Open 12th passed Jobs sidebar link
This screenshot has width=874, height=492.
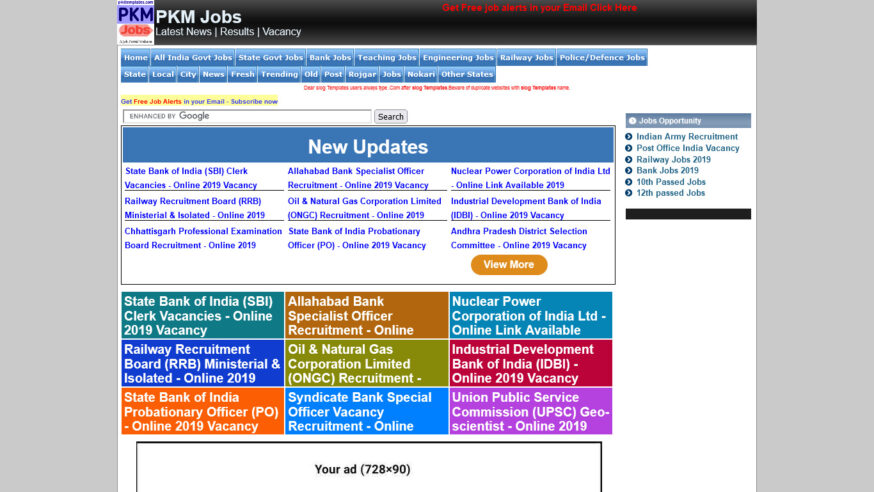pos(671,193)
